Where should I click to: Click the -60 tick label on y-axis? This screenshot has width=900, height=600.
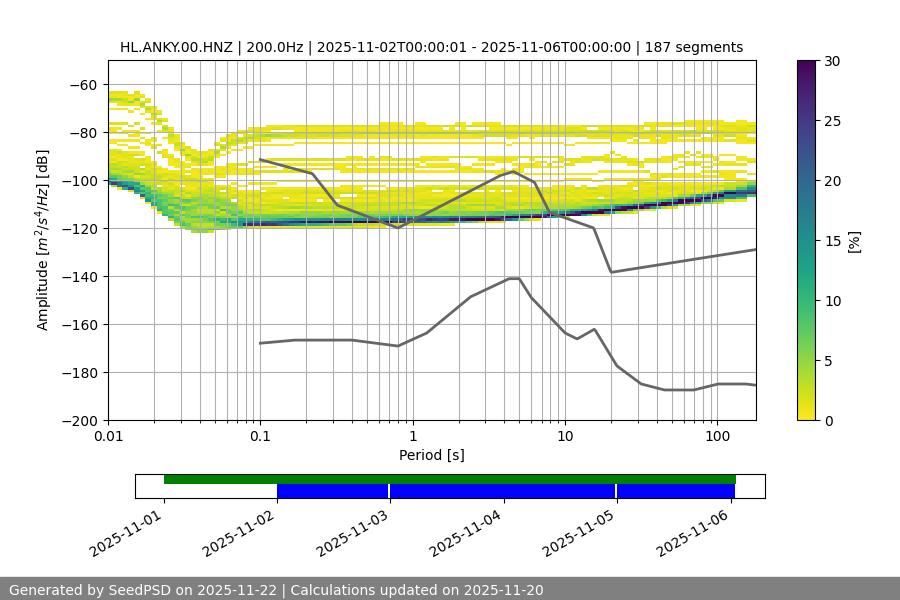(82, 85)
